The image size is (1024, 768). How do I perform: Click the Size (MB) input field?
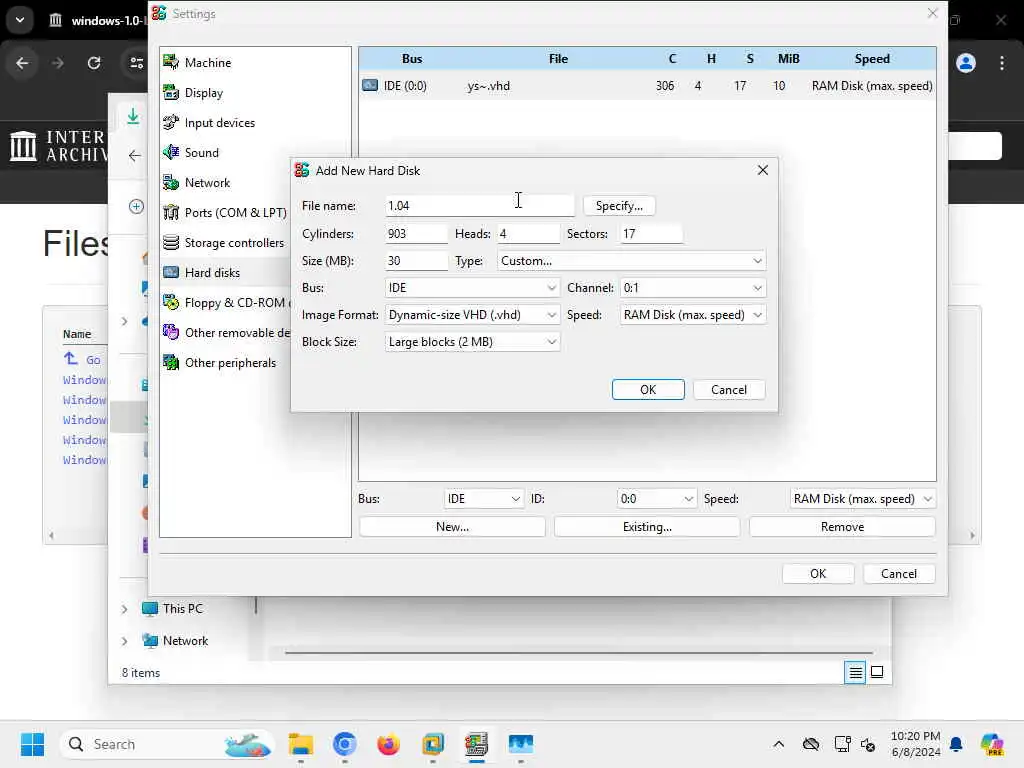pos(416,261)
